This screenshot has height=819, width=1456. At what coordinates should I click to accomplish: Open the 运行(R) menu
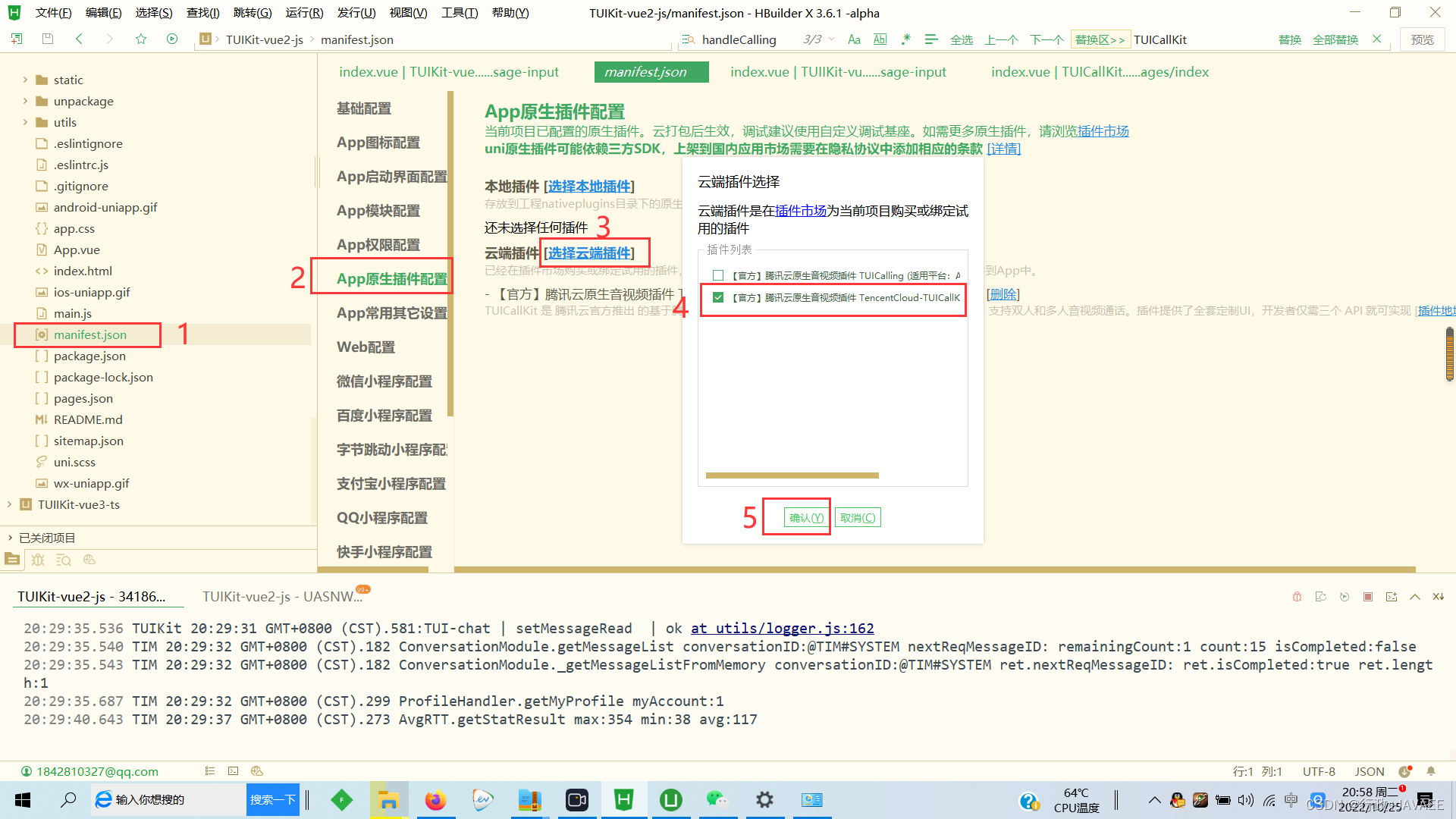pyautogui.click(x=304, y=13)
